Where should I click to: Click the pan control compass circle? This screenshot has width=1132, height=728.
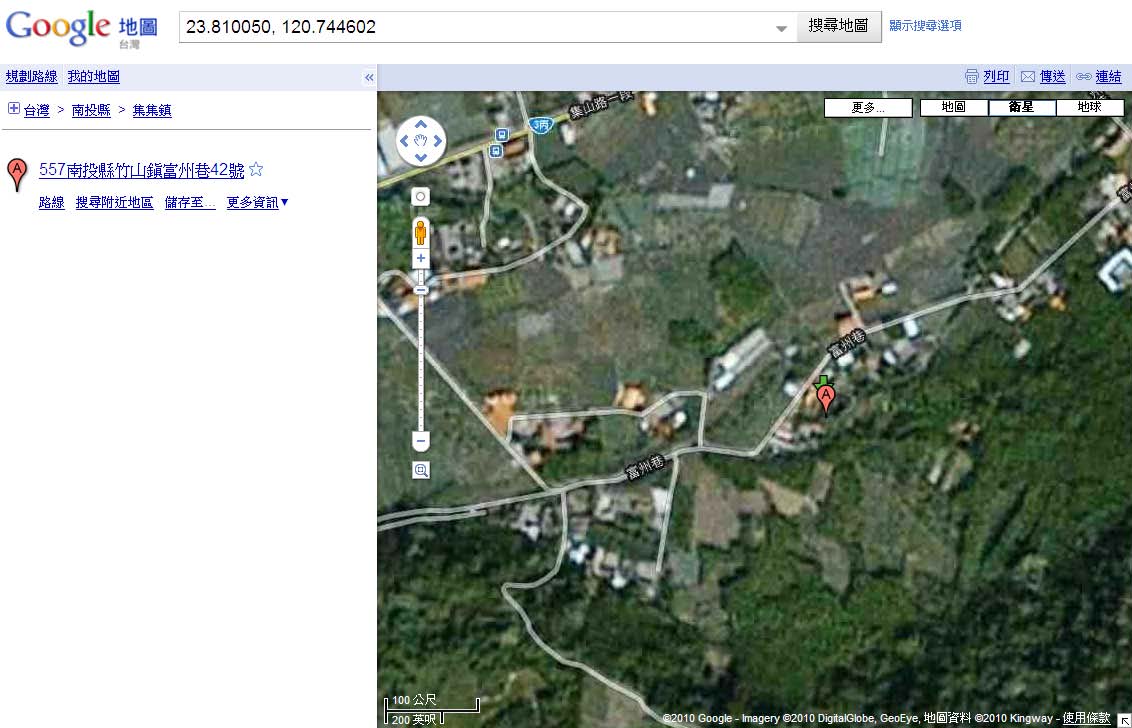pos(421,141)
